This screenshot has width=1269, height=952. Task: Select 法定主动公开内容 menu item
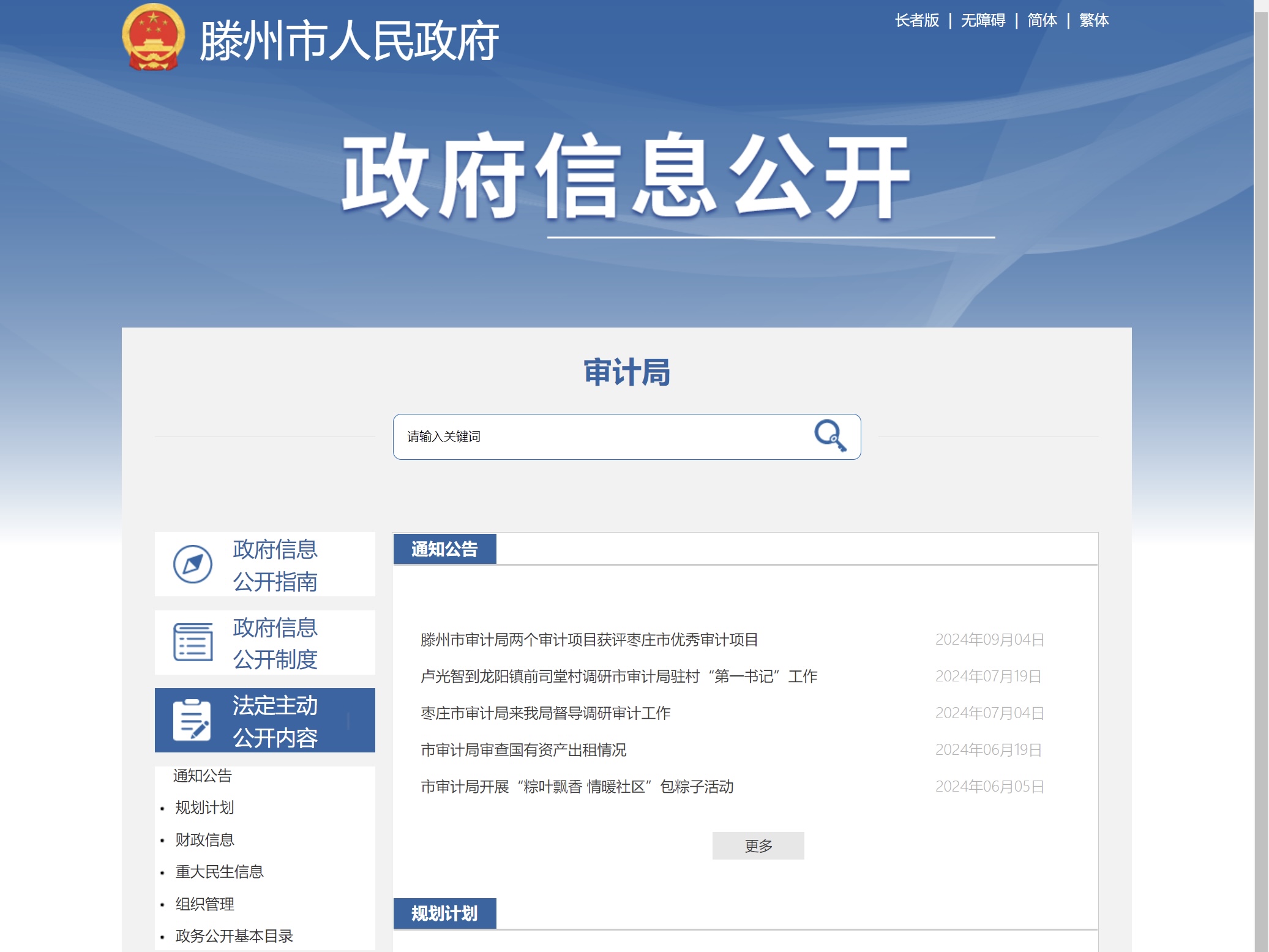pos(265,720)
